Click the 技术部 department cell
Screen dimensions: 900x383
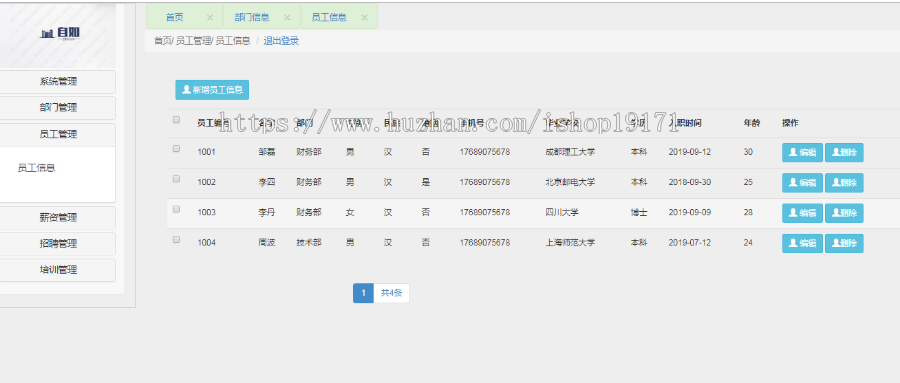coord(309,243)
